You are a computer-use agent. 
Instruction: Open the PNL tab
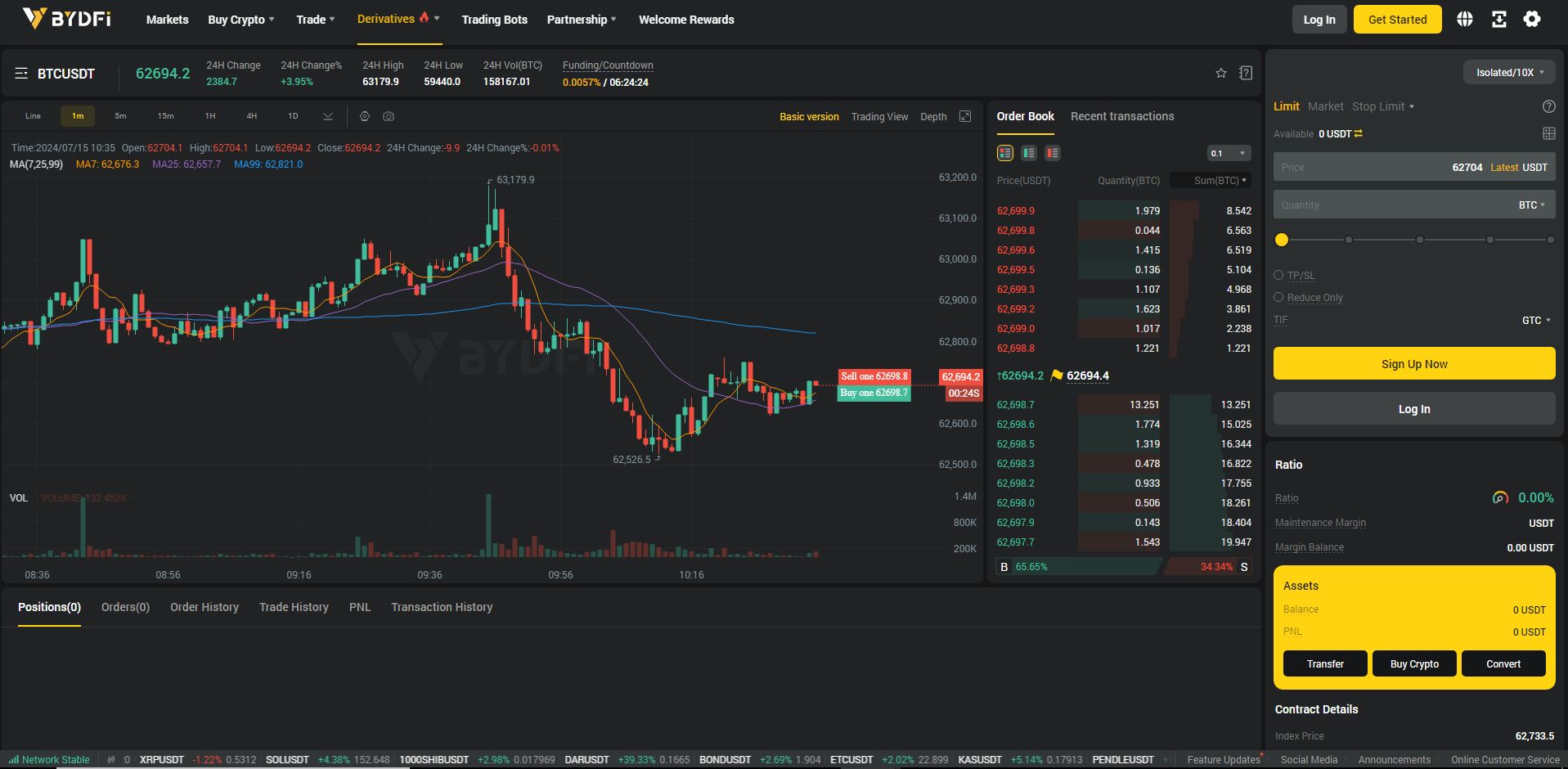tap(360, 607)
